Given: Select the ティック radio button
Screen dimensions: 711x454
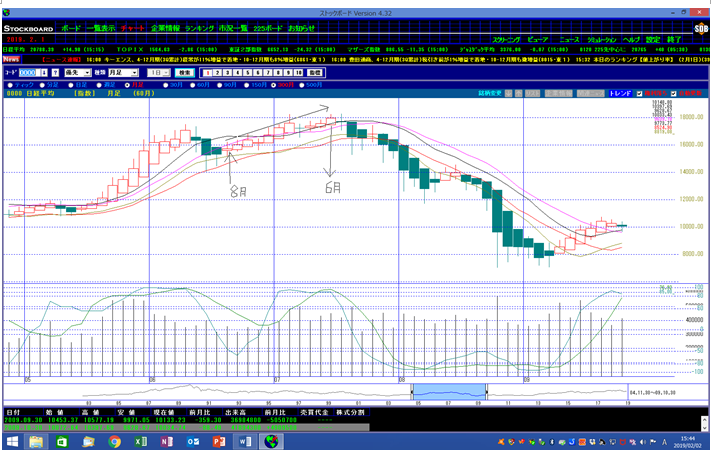Looking at the screenshot, I should 10,85.
